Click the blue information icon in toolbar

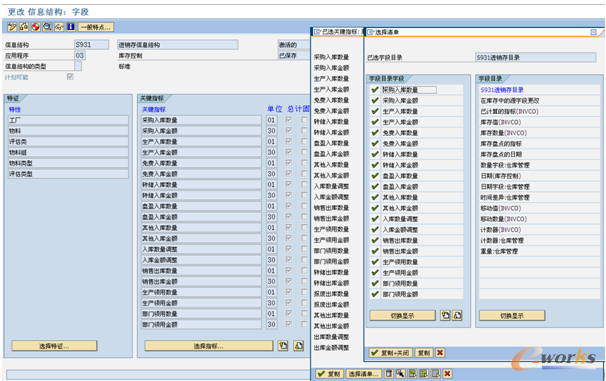[x=71, y=27]
